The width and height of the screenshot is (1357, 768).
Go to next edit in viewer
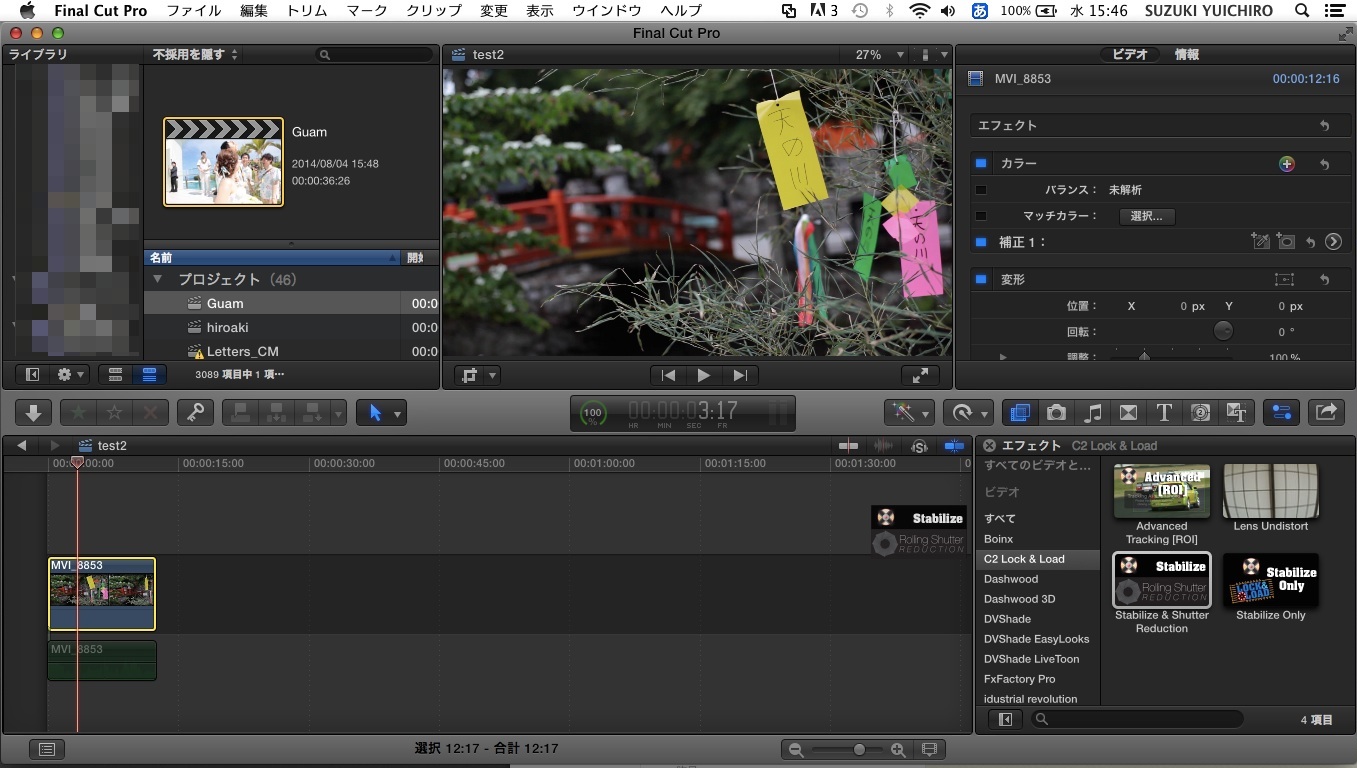[740, 375]
